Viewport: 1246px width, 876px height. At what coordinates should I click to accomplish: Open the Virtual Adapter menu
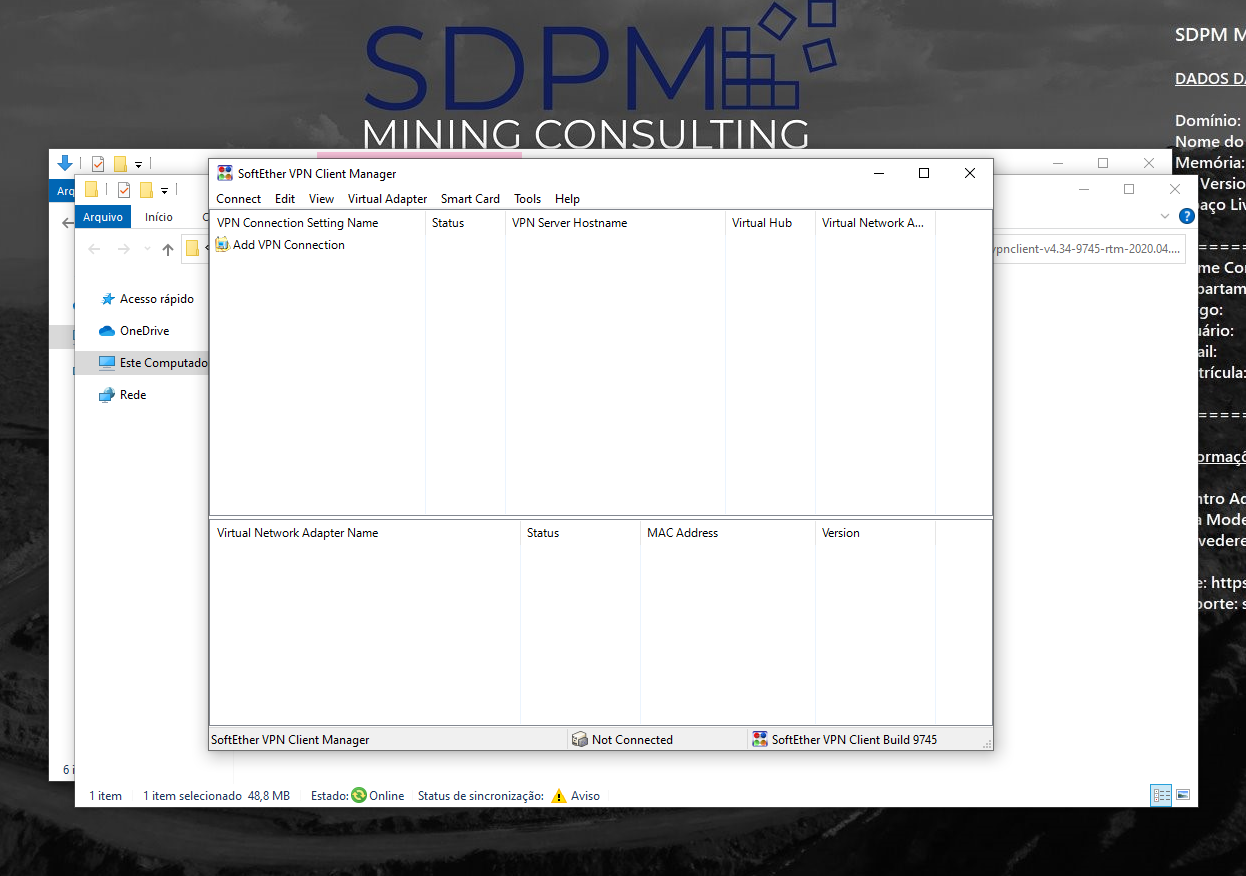[387, 199]
